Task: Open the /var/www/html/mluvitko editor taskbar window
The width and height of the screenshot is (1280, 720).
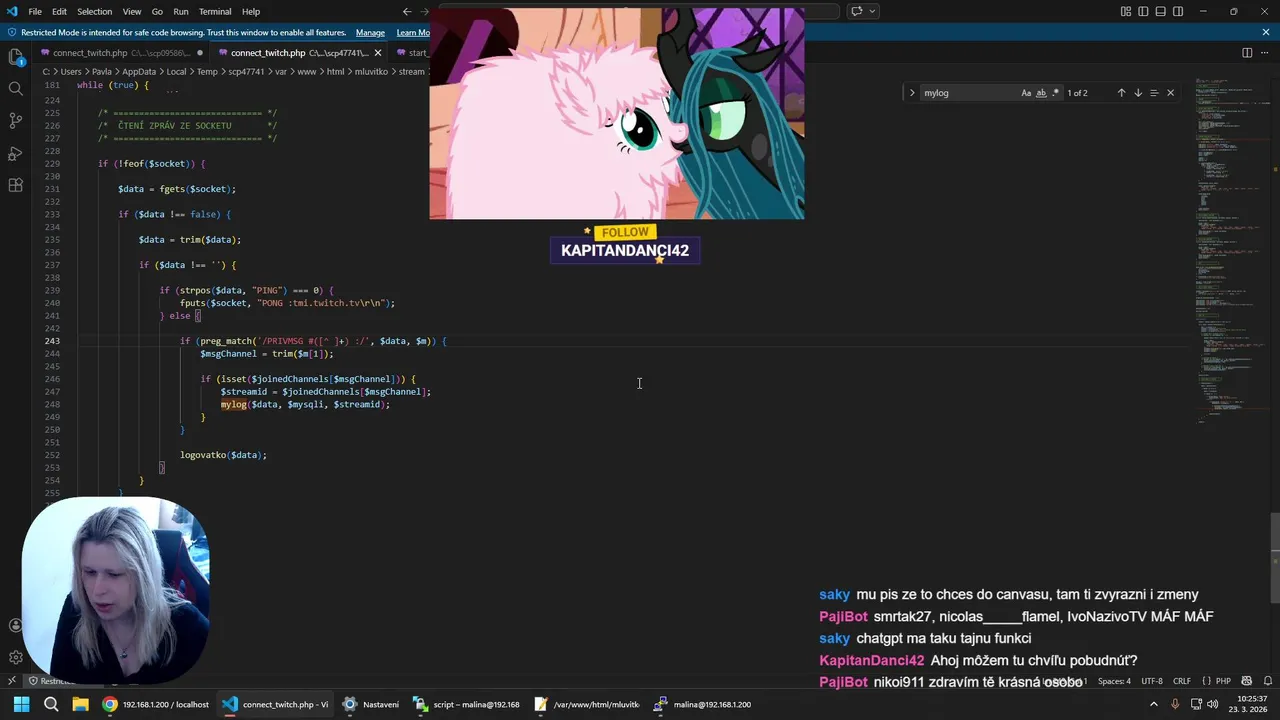Action: (587, 704)
